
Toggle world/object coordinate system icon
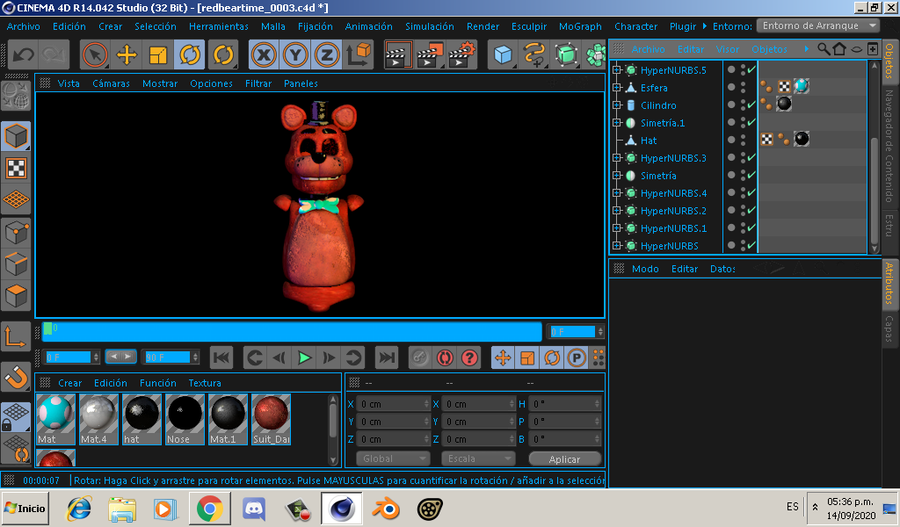(358, 55)
